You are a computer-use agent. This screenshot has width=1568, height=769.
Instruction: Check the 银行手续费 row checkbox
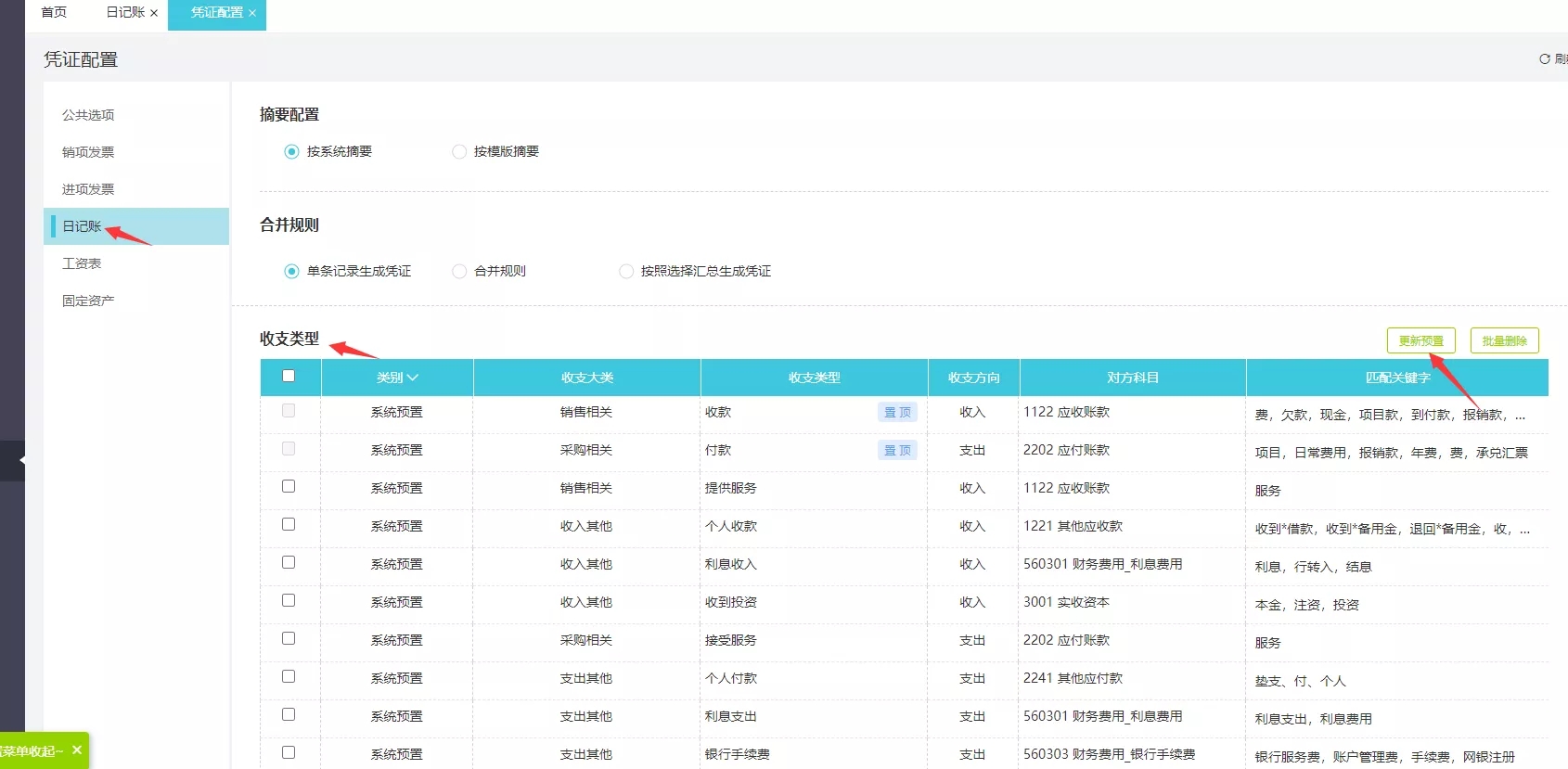click(289, 752)
